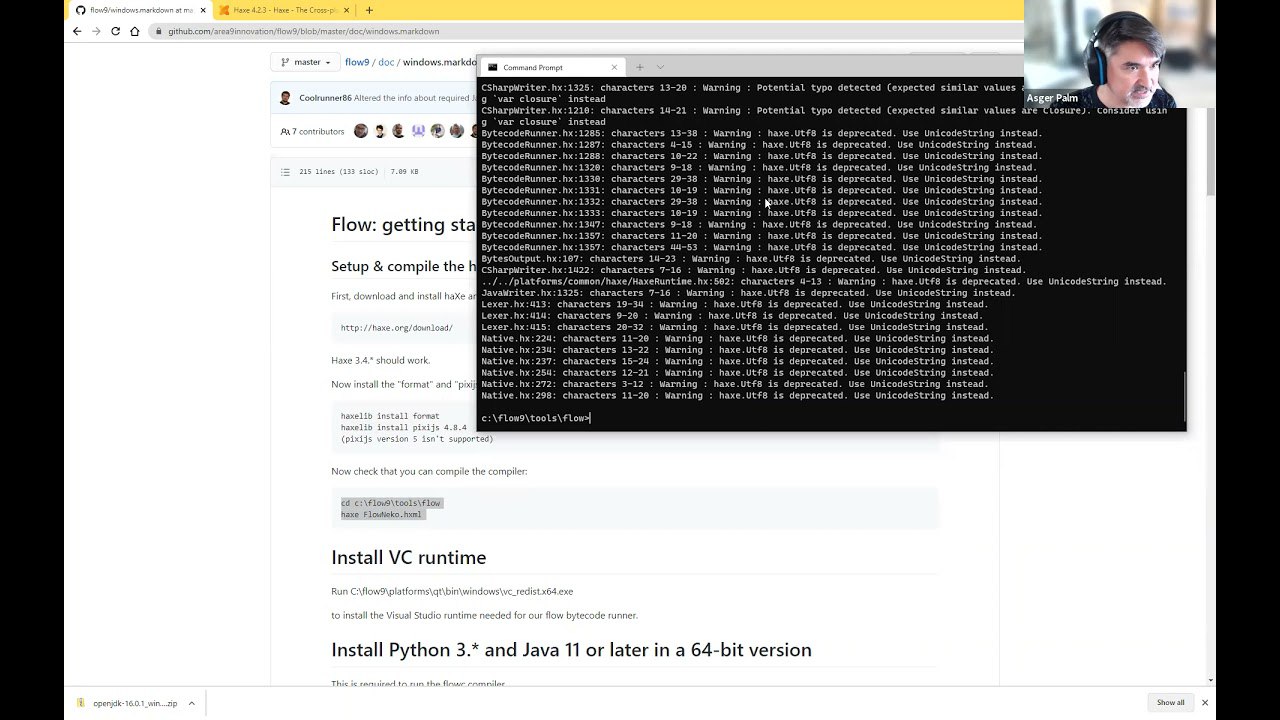Add new terminal tab
This screenshot has width=1280, height=720.
(x=640, y=67)
